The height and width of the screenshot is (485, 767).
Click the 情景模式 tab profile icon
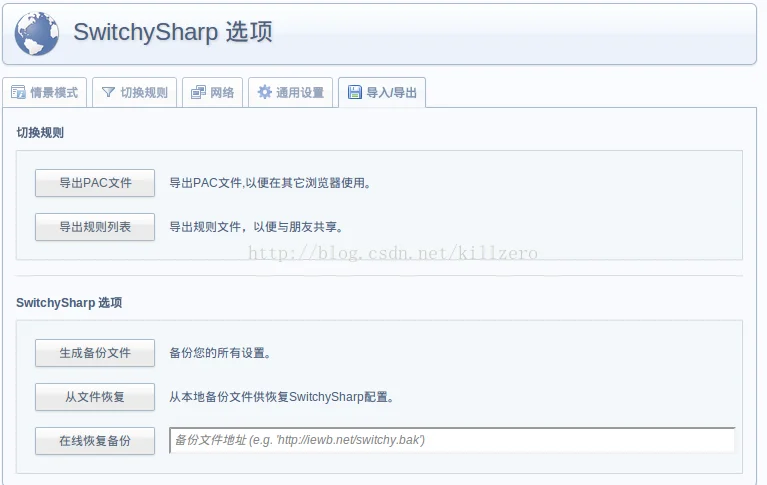pyautogui.click(x=18, y=92)
